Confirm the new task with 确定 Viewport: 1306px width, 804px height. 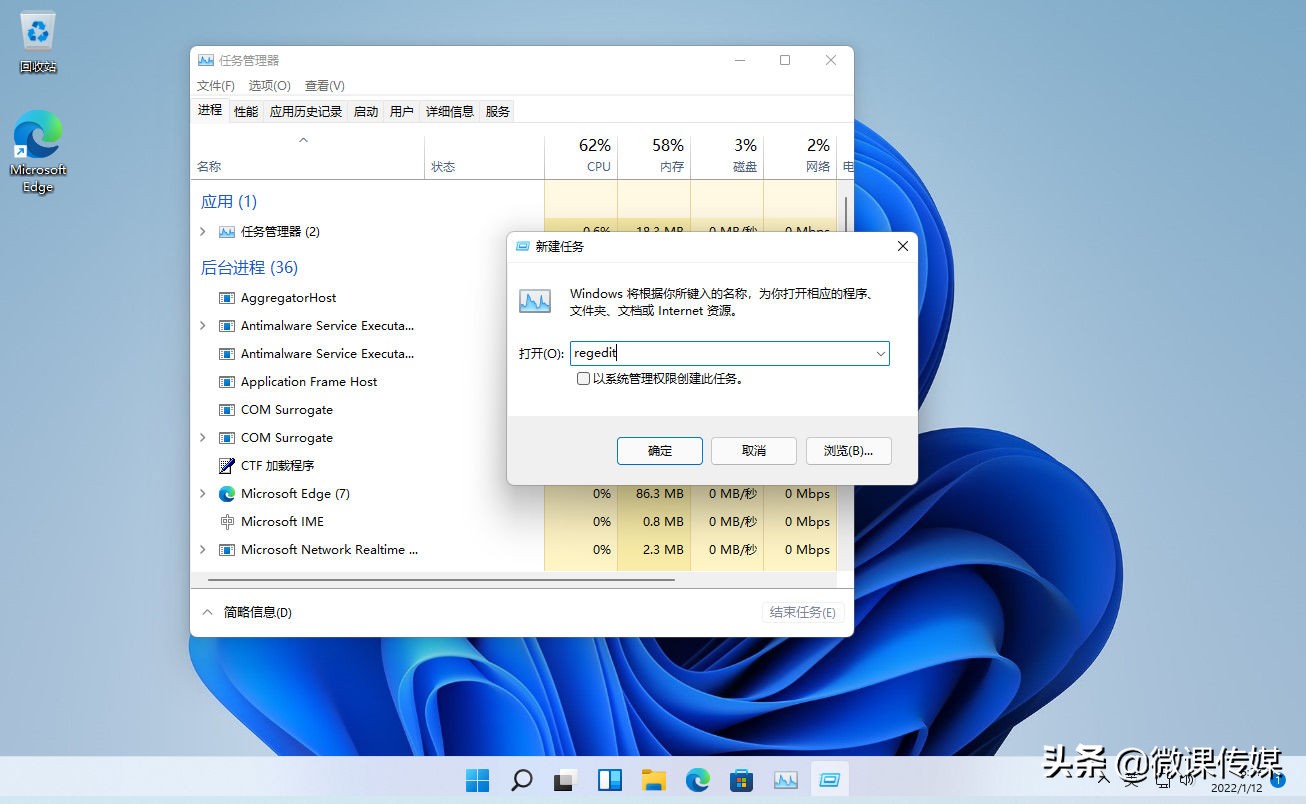[x=659, y=450]
